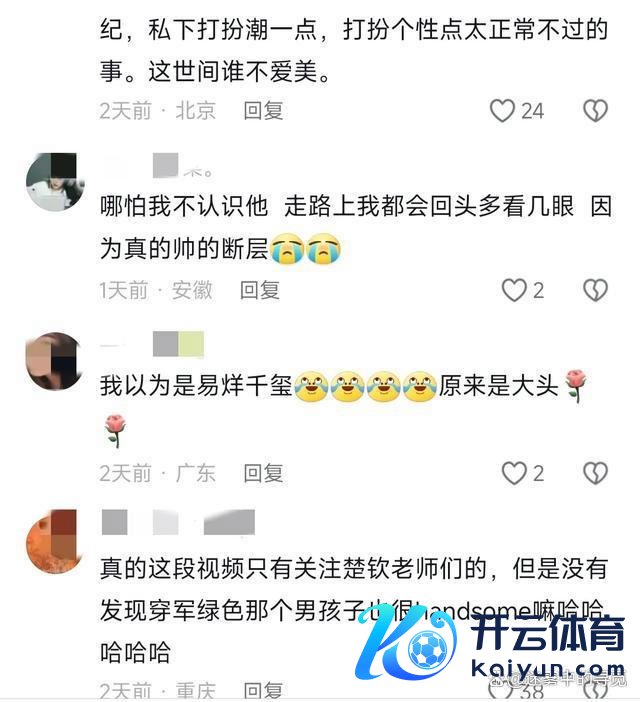Open username above 真的这段视频 comment

click(x=178, y=522)
